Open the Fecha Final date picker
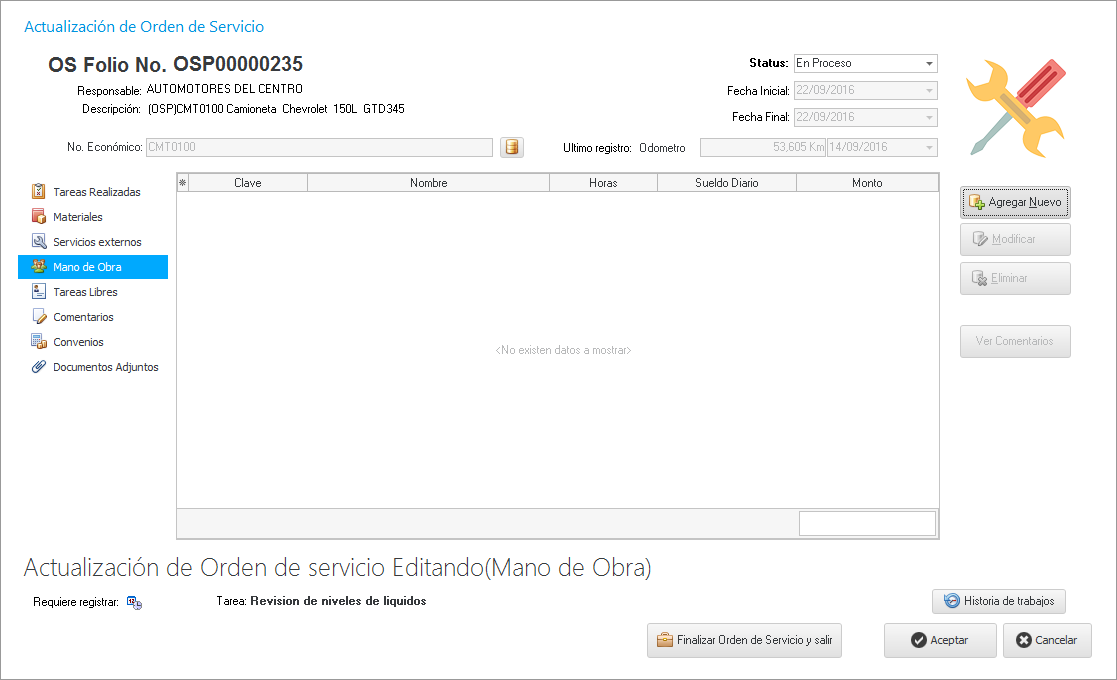The image size is (1117, 680). point(930,118)
